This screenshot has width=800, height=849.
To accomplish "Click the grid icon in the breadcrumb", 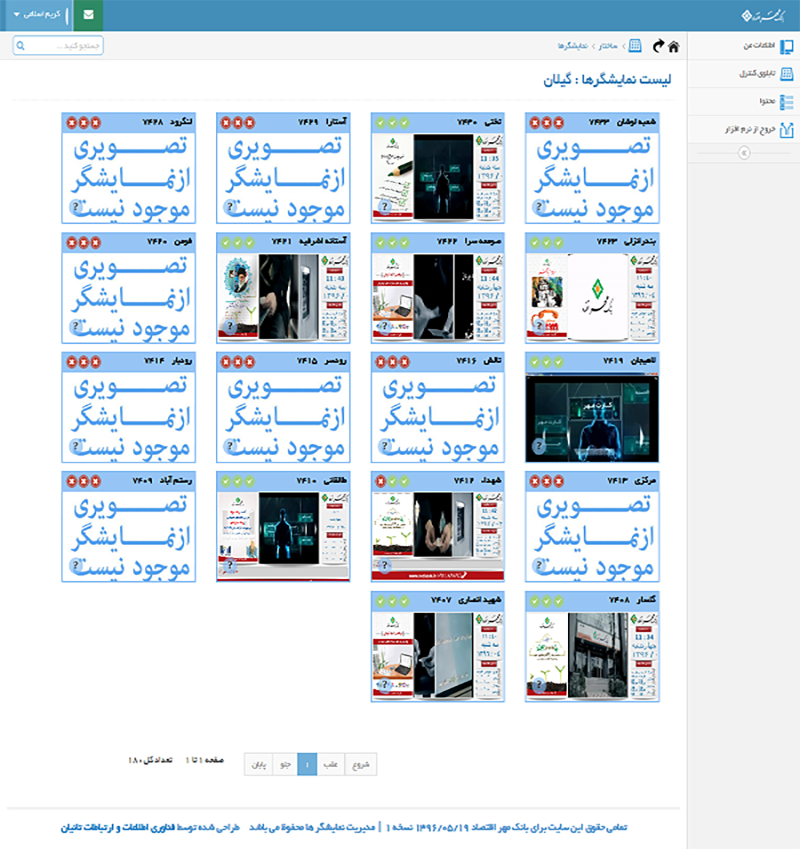I will [x=635, y=46].
